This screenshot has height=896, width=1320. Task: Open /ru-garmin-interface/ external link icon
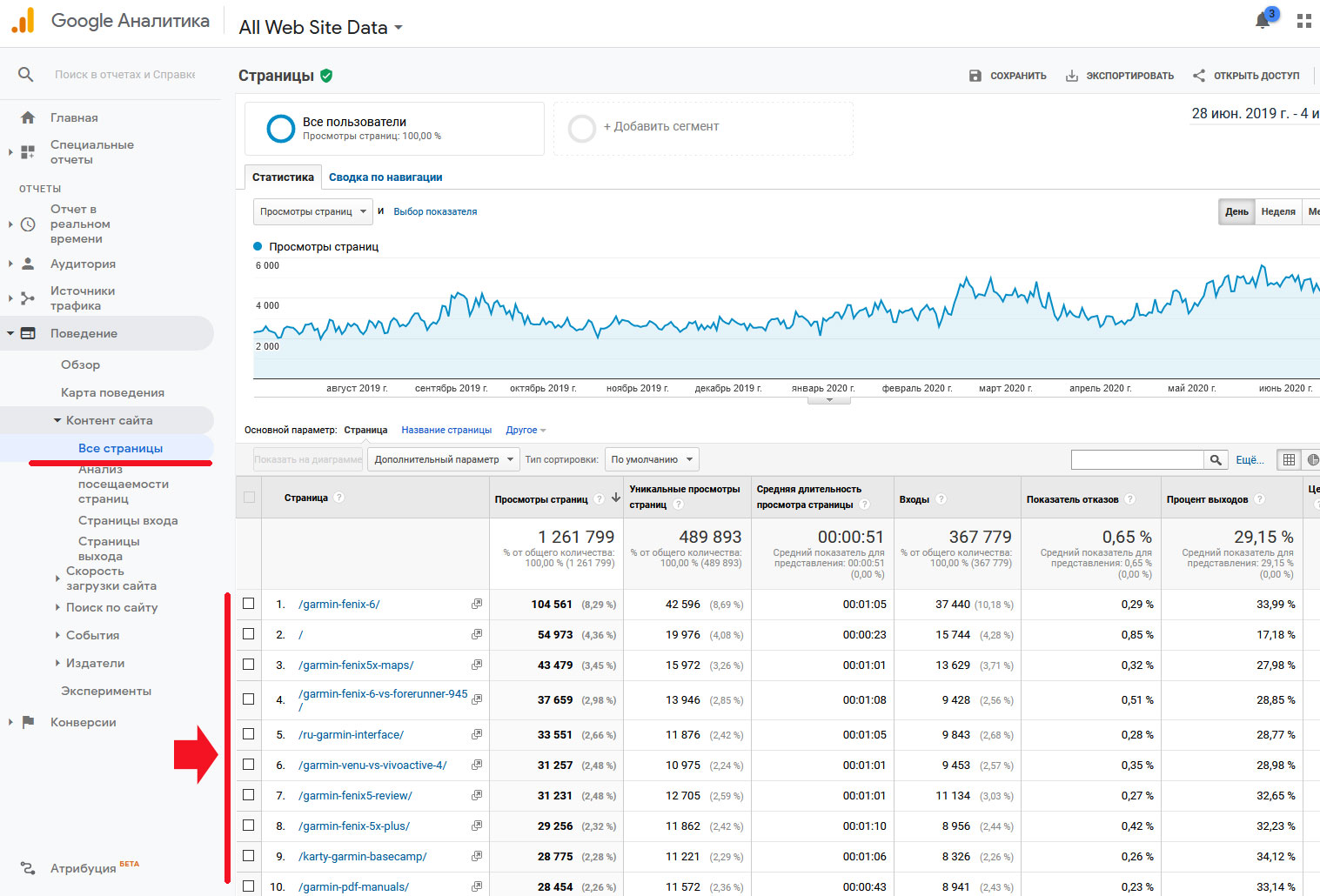477,734
